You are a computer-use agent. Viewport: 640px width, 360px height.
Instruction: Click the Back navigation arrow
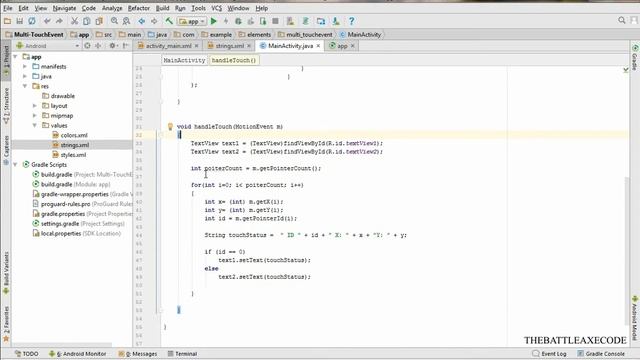[x=142, y=21]
